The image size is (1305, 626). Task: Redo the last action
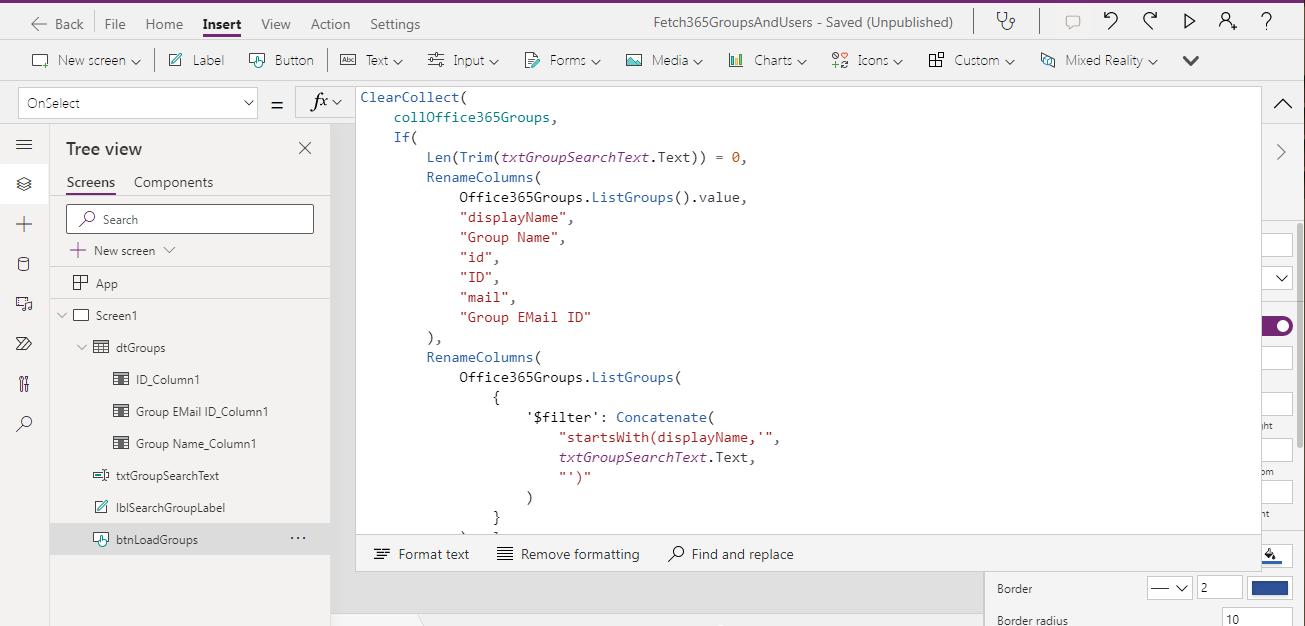pos(1150,21)
